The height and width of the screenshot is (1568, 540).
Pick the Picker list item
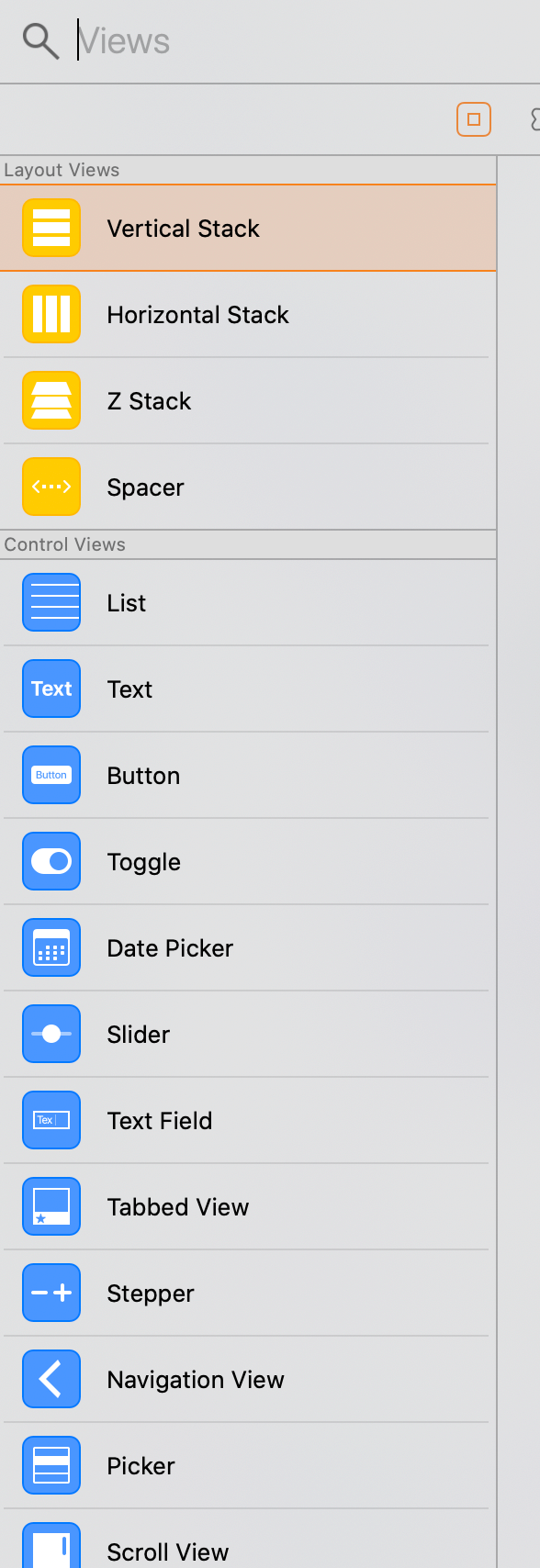tap(246, 1465)
